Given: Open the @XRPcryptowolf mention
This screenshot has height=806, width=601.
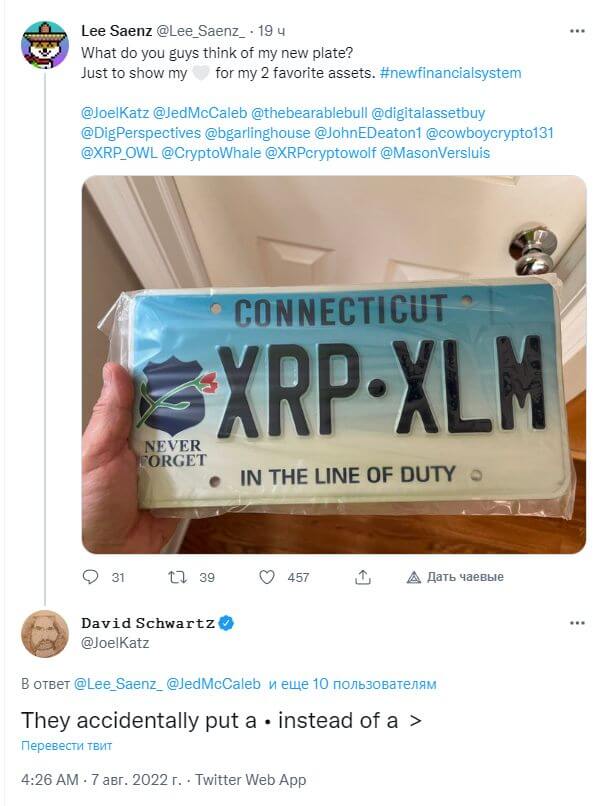Looking at the screenshot, I should (x=320, y=153).
